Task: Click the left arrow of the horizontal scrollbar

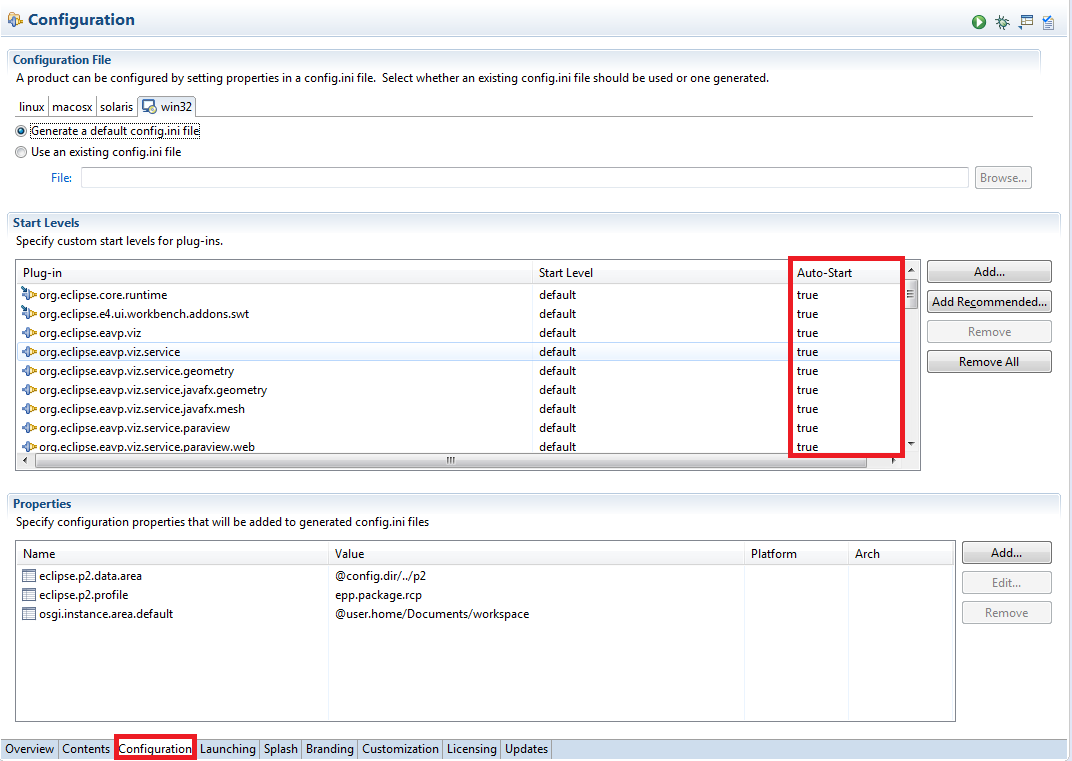Action: click(25, 461)
